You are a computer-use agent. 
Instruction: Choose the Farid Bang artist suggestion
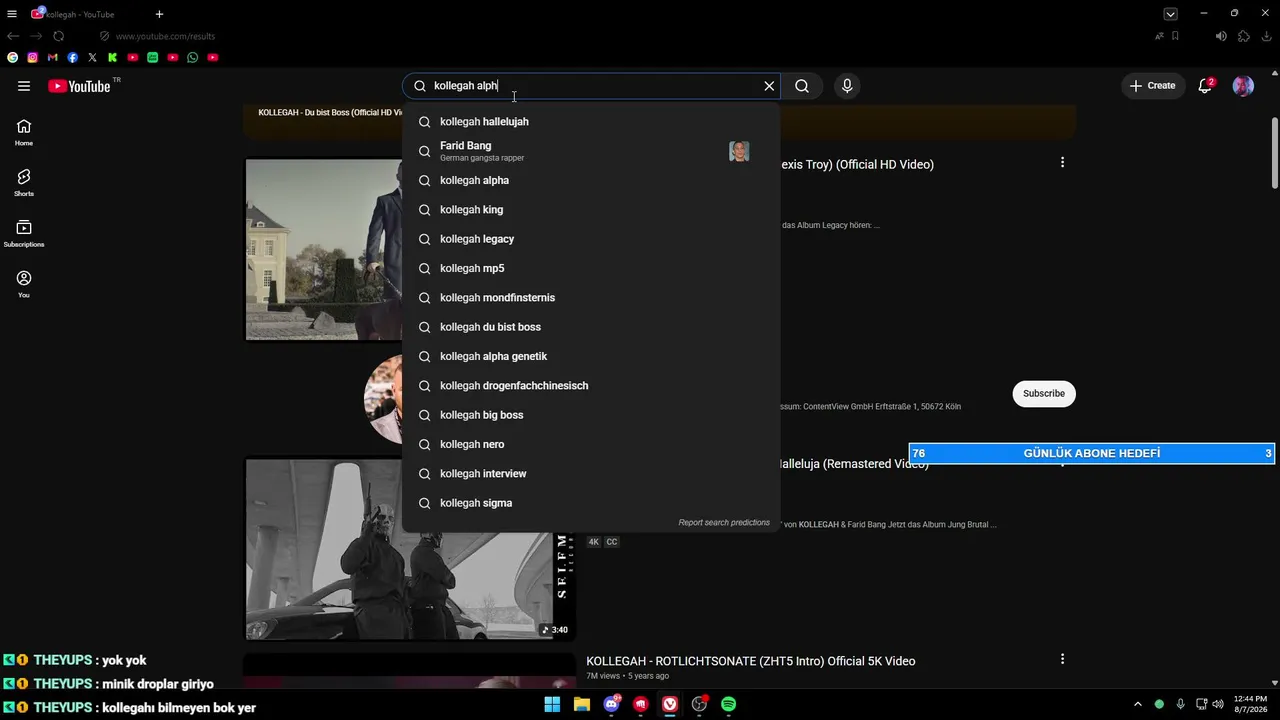591,151
